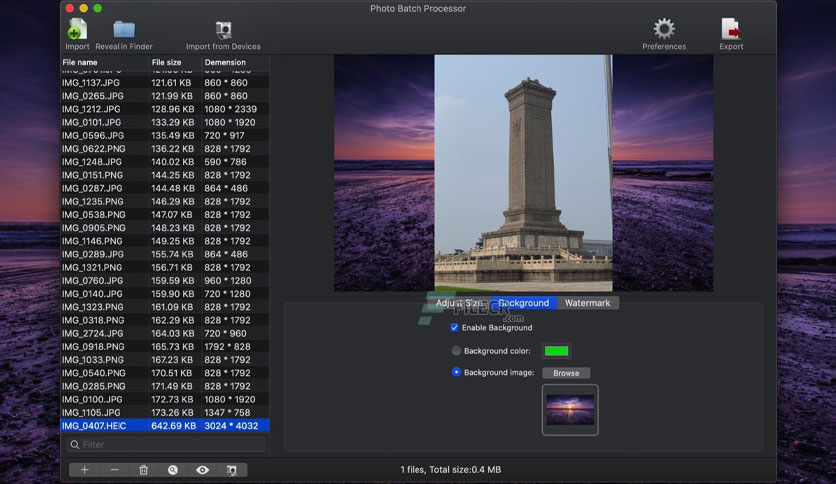Screen dimensions: 836x484
Task: Sort by Demension column header
Action: (235, 62)
